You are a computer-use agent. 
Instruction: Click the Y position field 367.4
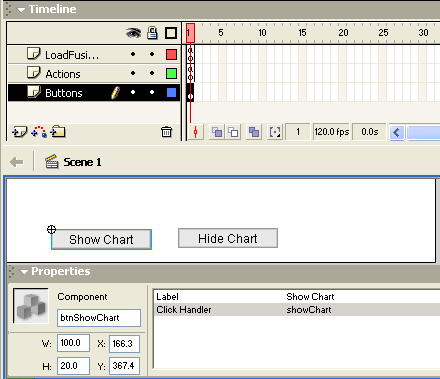point(124,366)
